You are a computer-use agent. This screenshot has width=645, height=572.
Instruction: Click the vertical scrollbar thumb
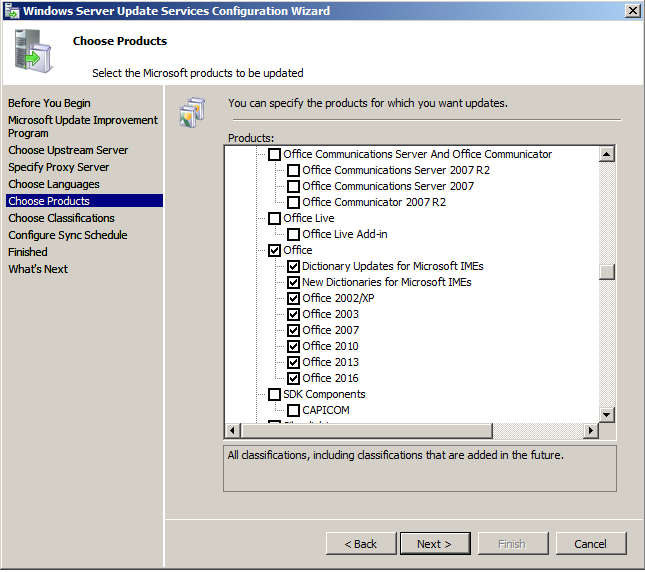[607, 272]
